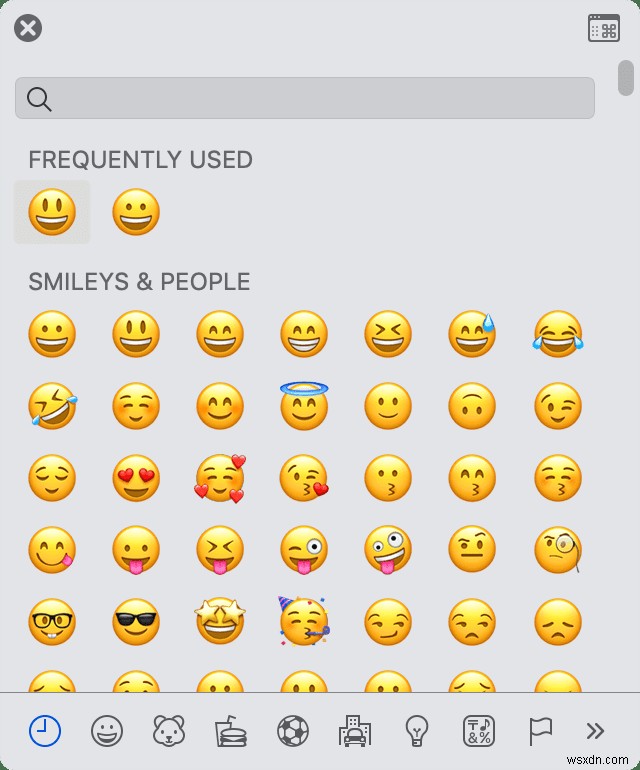Click the emoji search field
The height and width of the screenshot is (770, 640).
pos(305,98)
